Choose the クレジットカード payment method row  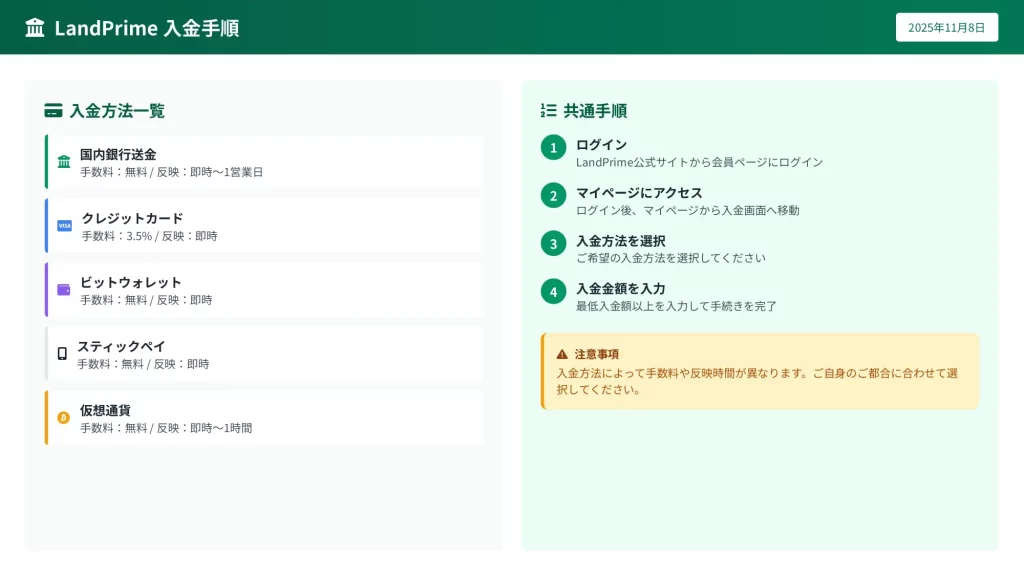264,226
